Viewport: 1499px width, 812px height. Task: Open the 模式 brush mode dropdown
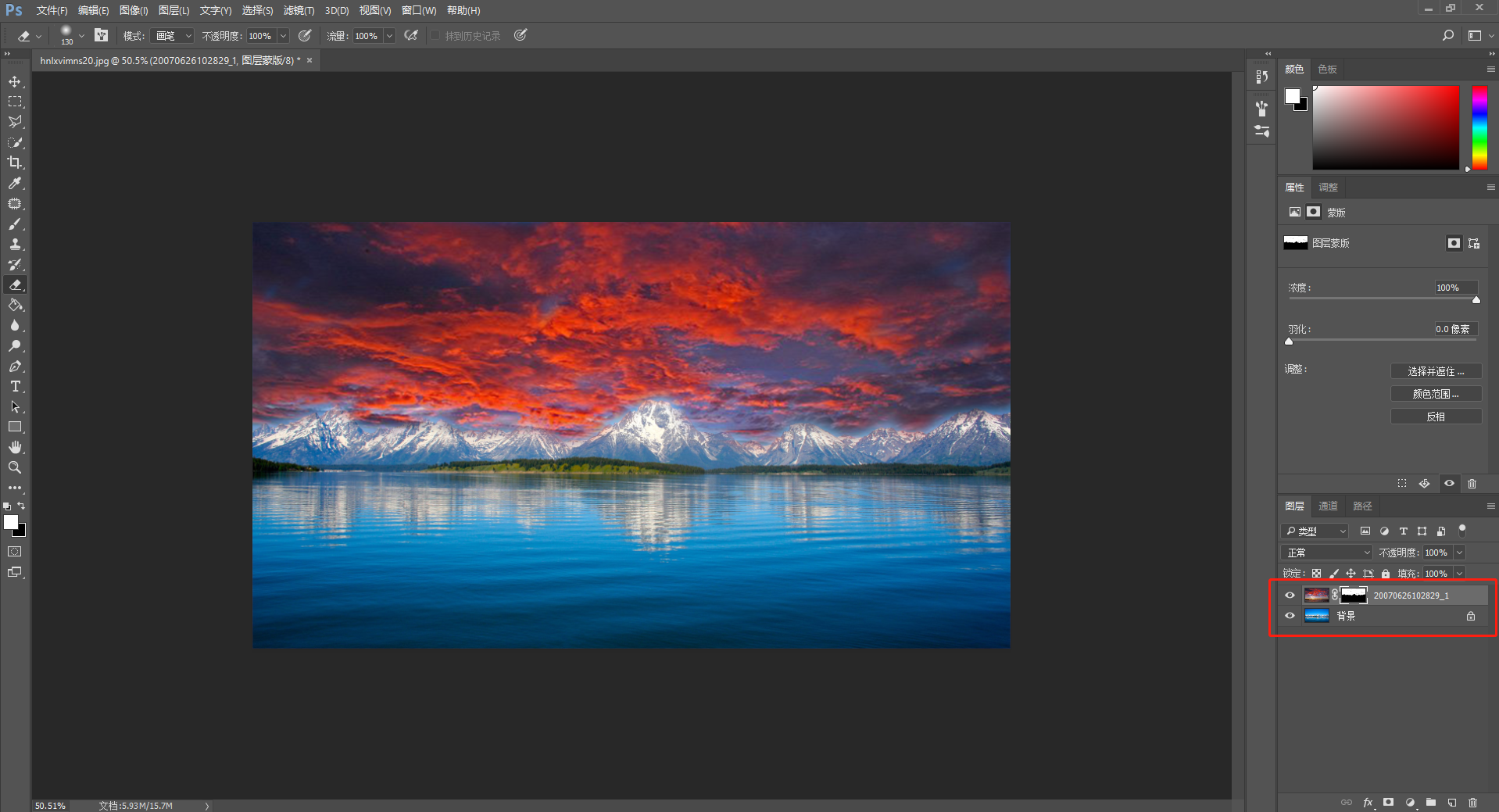coord(173,36)
